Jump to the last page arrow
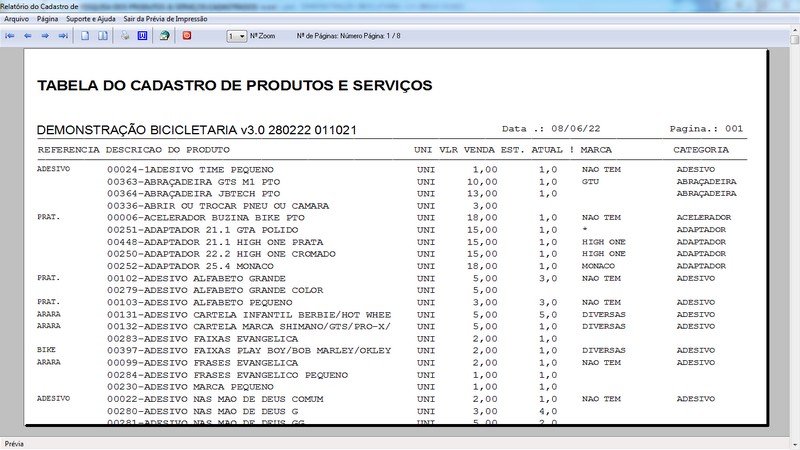The width and height of the screenshot is (800, 450). click(x=63, y=36)
